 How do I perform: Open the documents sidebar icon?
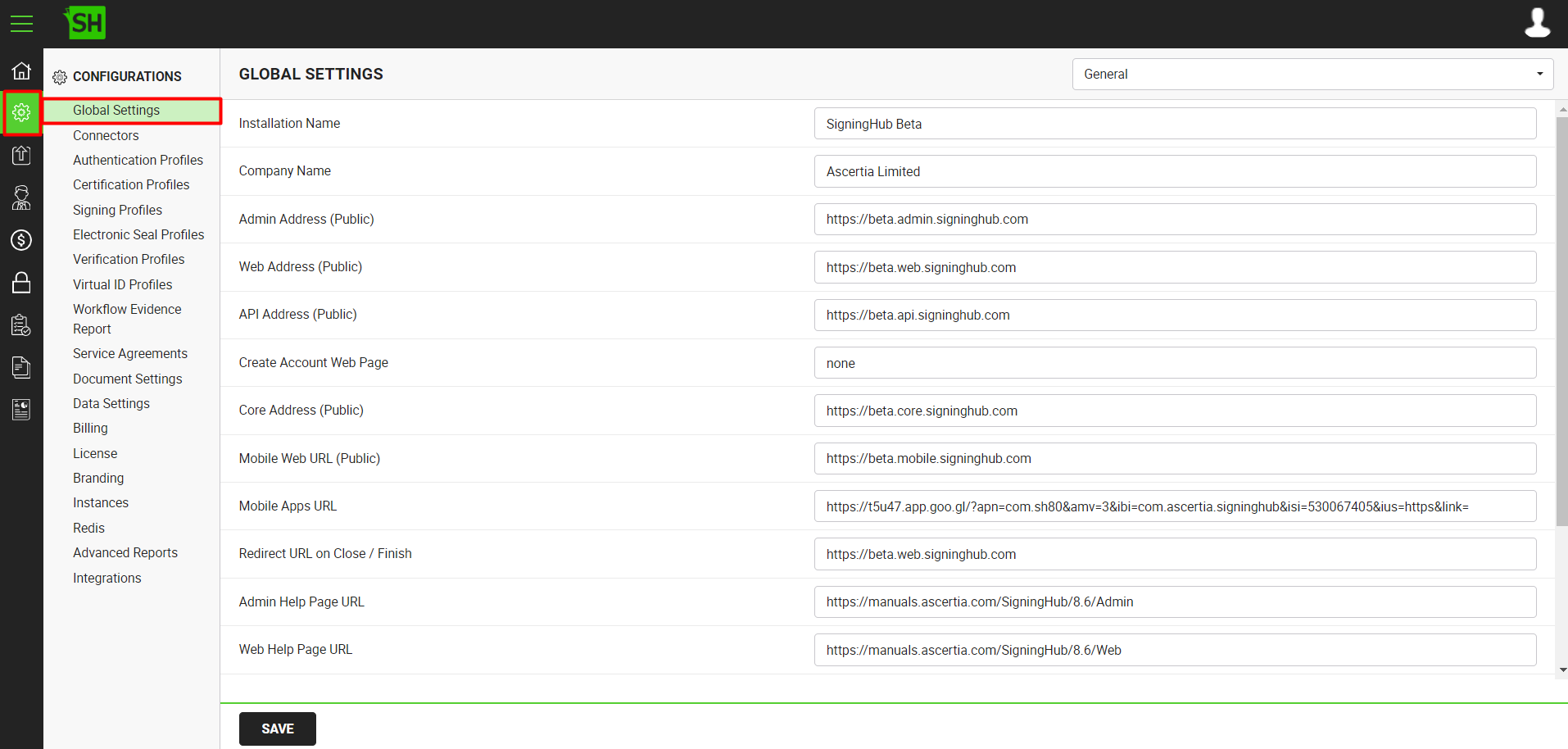[21, 368]
